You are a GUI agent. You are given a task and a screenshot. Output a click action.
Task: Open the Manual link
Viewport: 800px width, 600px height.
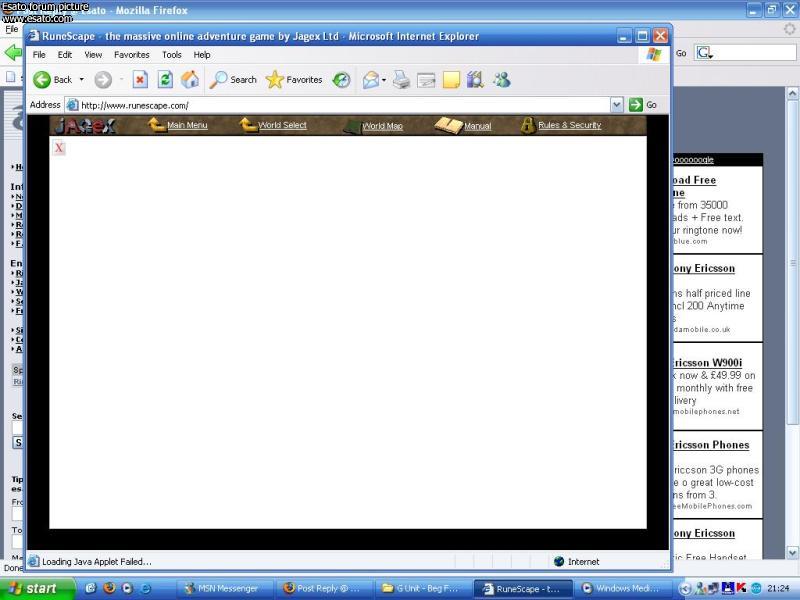tap(478, 126)
